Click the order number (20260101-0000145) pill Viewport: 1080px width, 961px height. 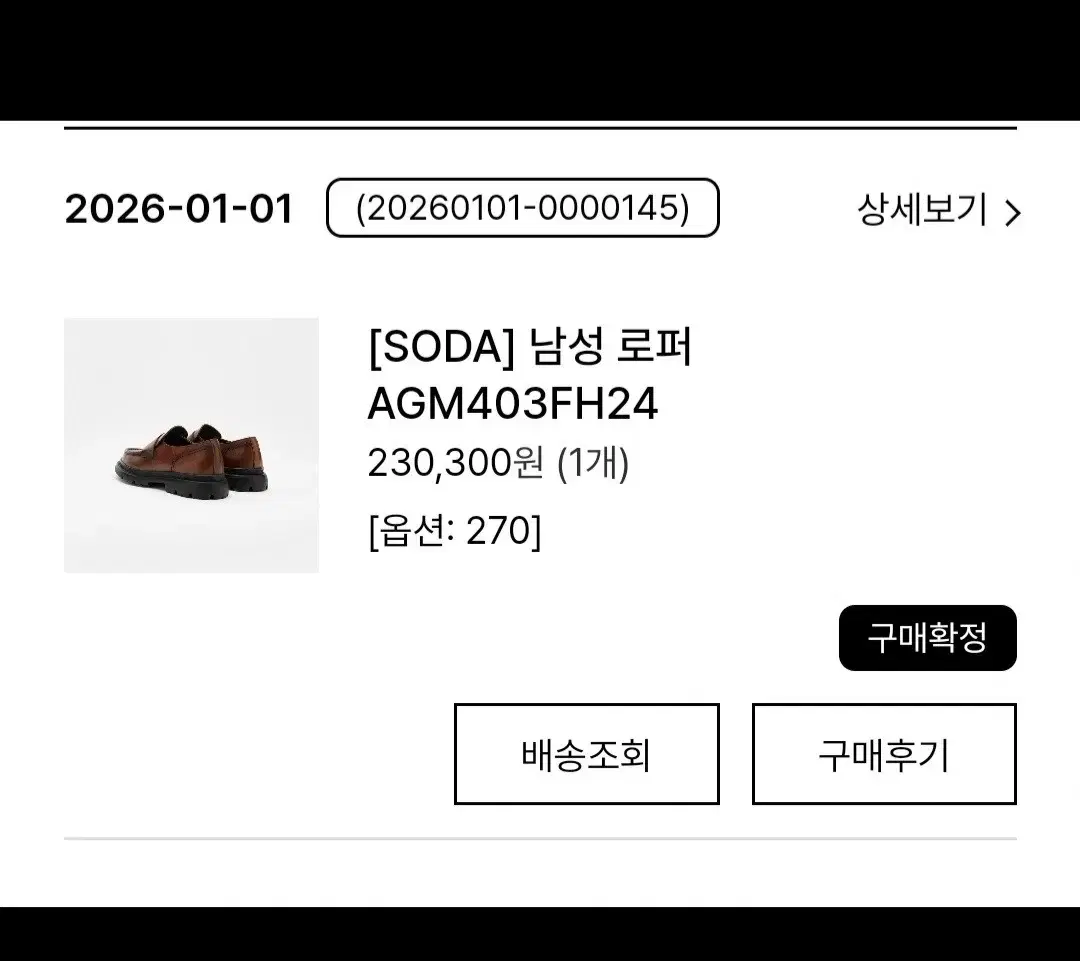point(524,208)
